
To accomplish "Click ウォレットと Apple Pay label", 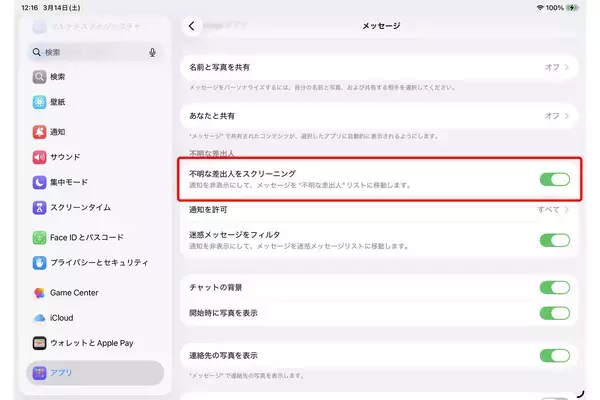I will (x=92, y=343).
